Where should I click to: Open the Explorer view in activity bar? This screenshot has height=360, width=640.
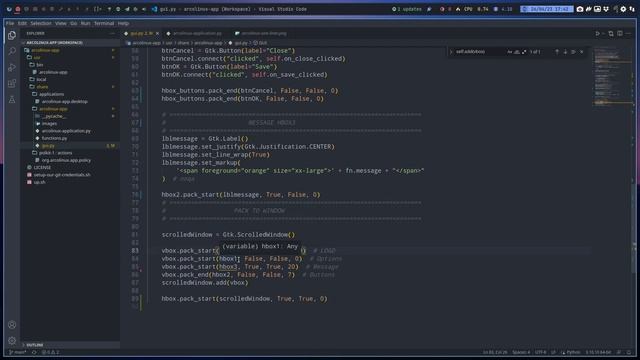(12, 36)
